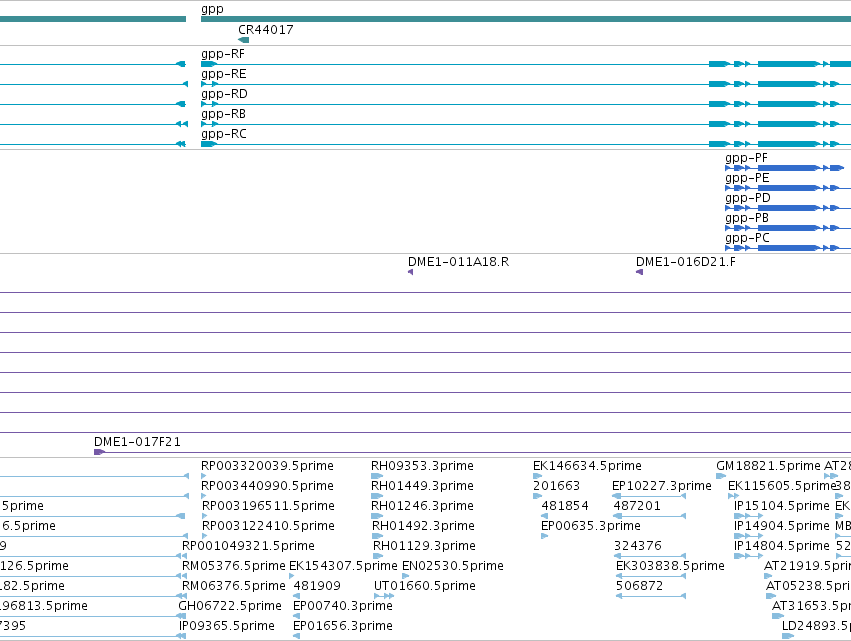Click the DME1-017F21 purple arrow glyph

pos(99,452)
